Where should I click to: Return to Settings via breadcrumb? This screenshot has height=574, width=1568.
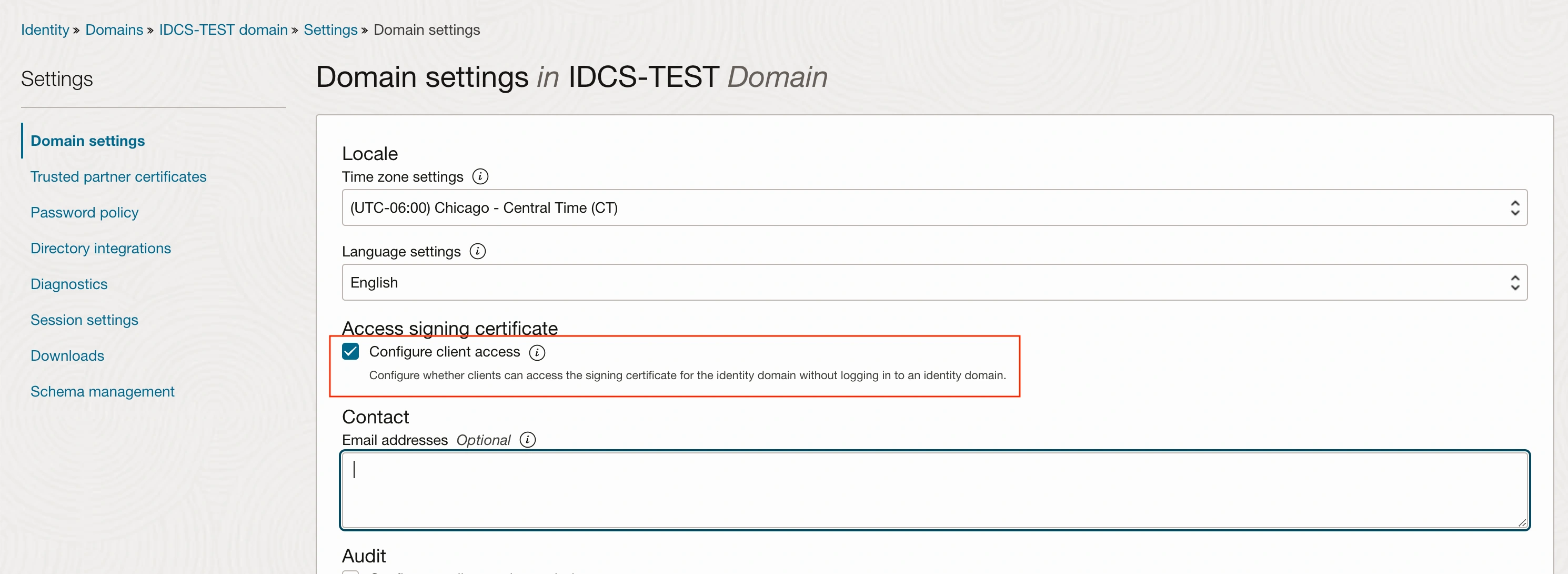(x=330, y=29)
